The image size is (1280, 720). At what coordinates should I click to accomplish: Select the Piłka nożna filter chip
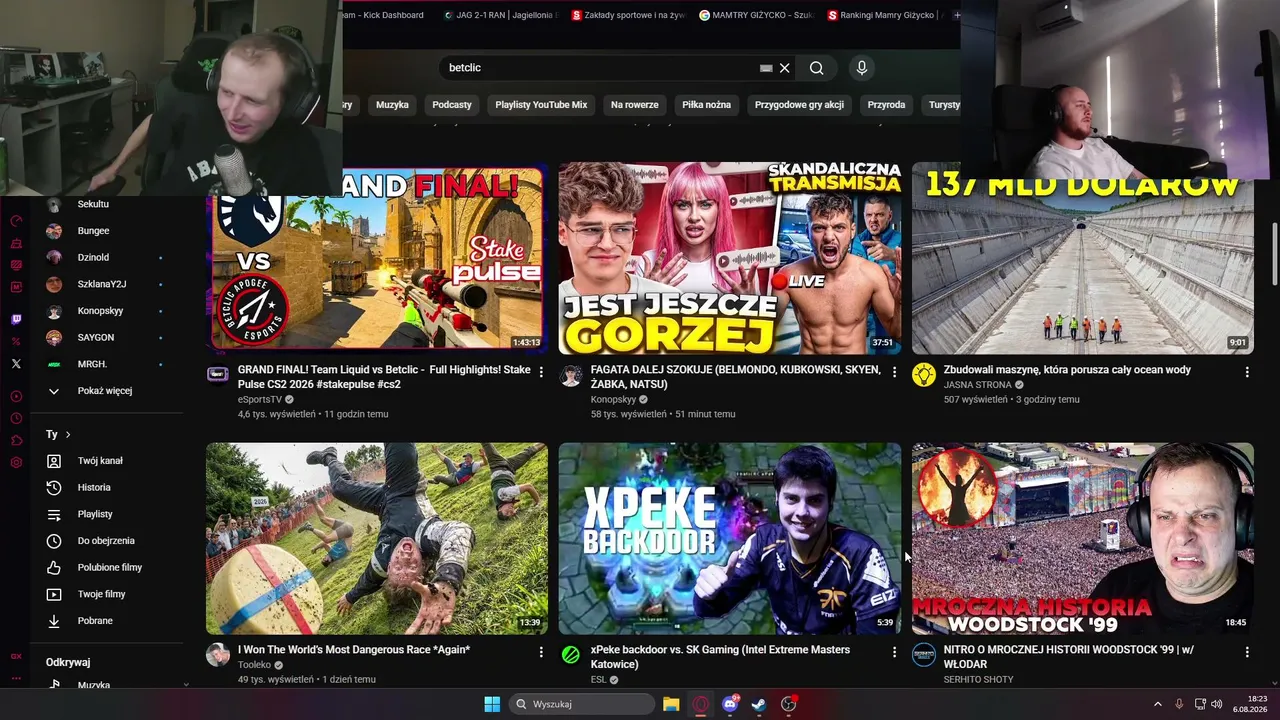(707, 105)
